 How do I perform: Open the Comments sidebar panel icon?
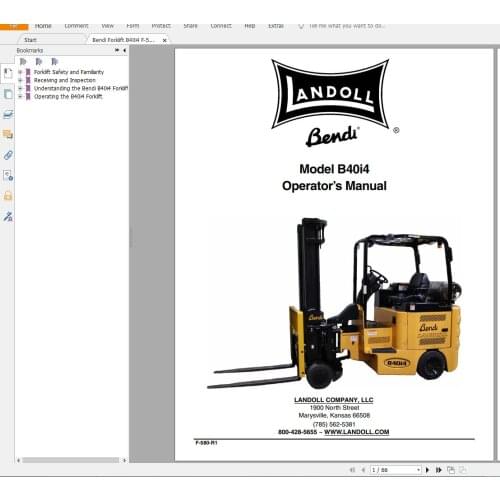[x=8, y=135]
